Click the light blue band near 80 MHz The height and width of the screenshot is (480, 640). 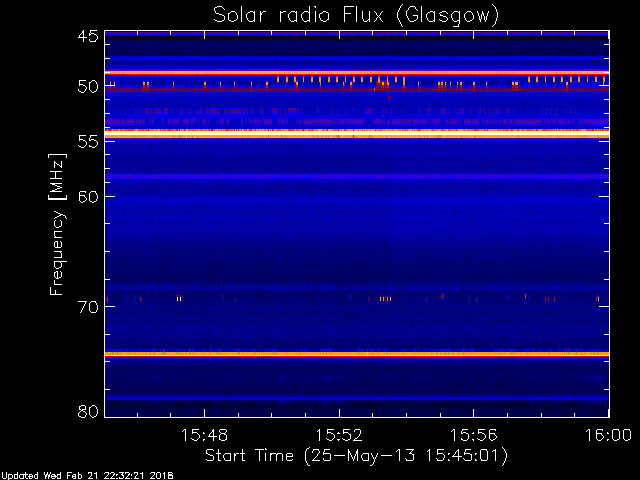click(x=357, y=398)
